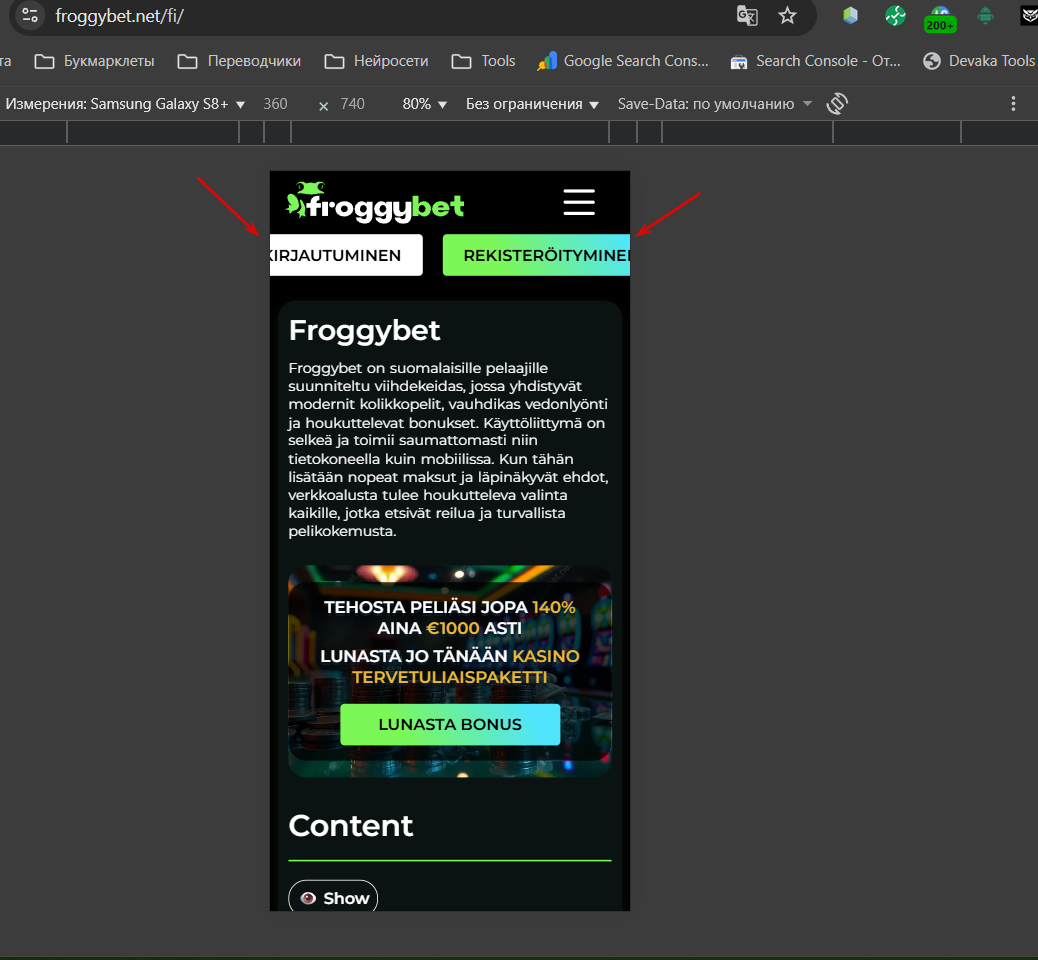Open the green android extension icon

click(985, 15)
